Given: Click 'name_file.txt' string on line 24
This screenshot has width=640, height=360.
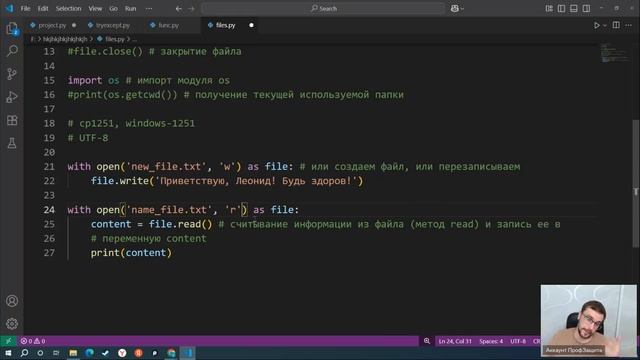Looking at the screenshot, I should click(169, 210).
